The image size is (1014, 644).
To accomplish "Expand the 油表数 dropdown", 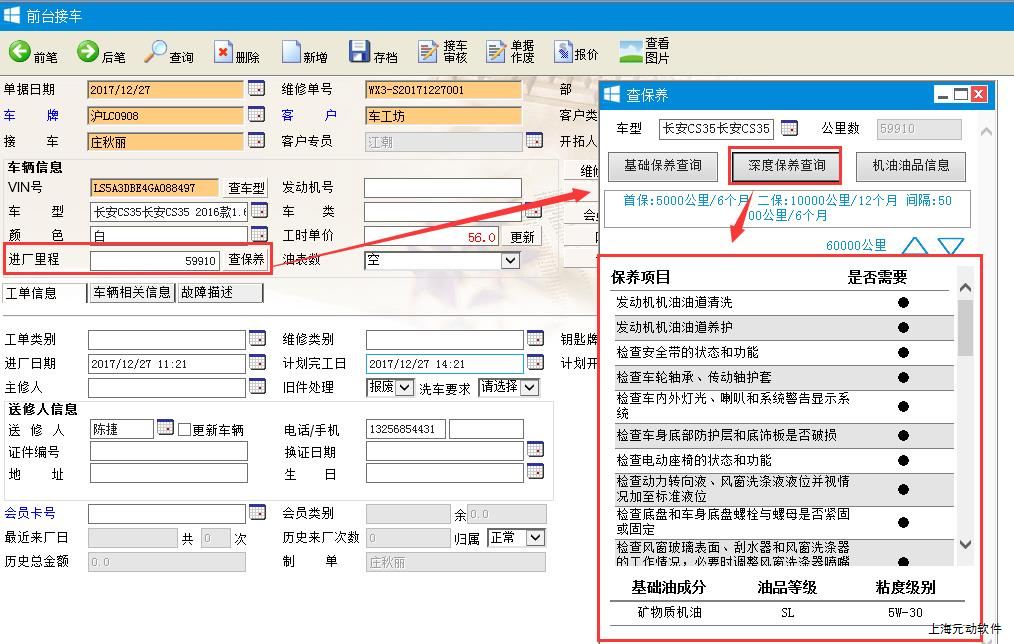I will click(x=510, y=260).
